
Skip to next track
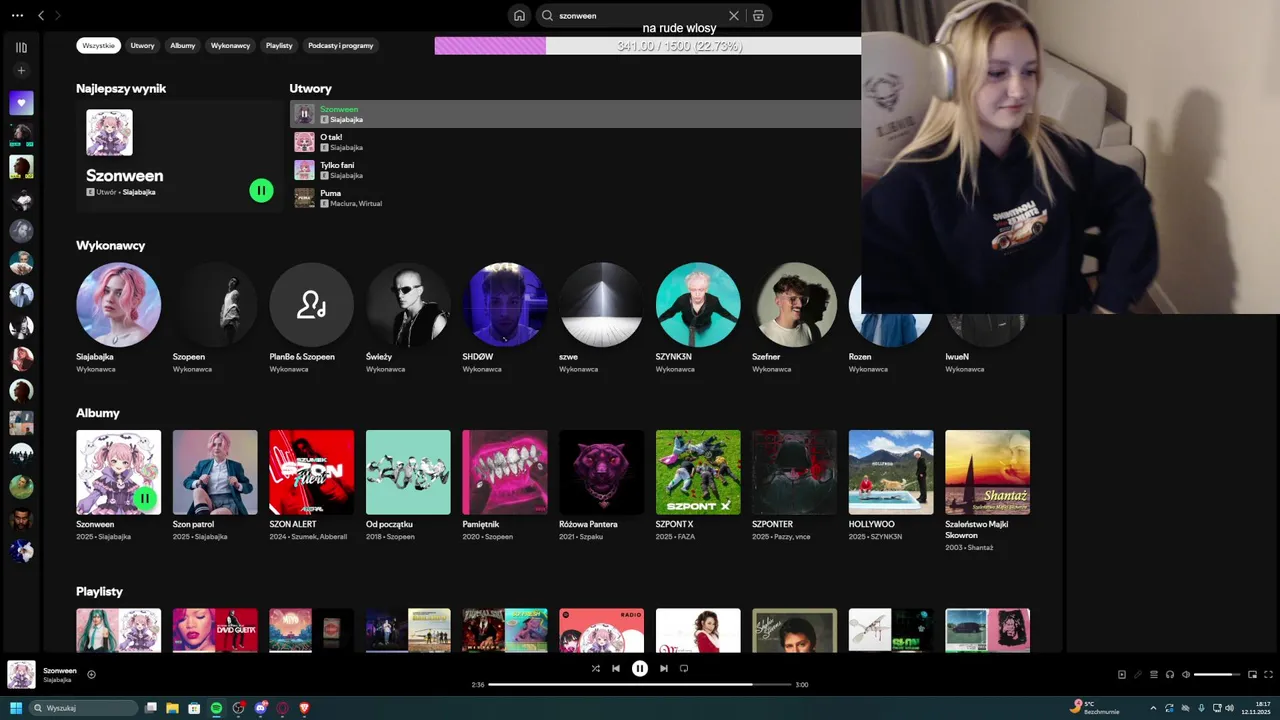[663, 669]
